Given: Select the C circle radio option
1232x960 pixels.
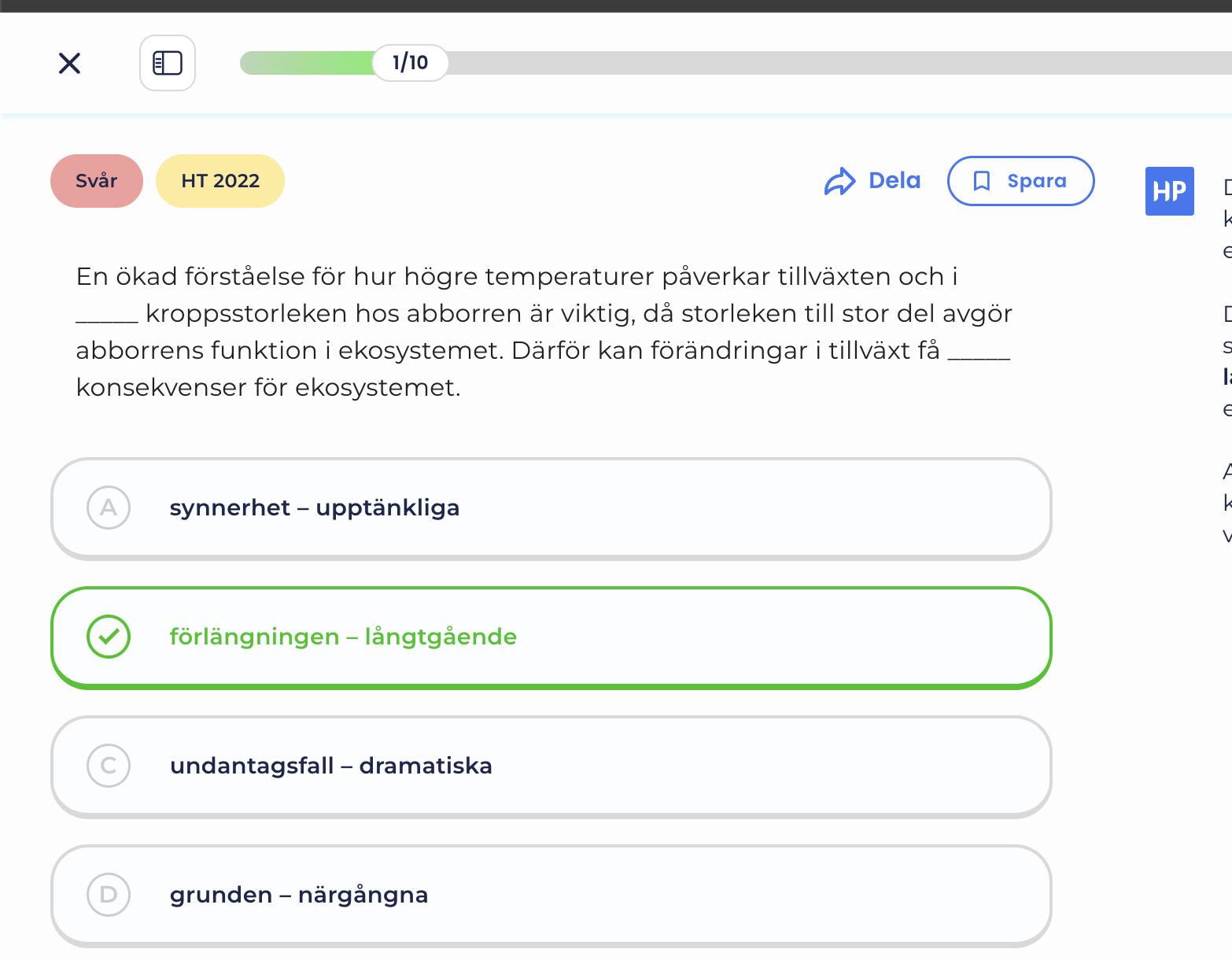Looking at the screenshot, I should click(109, 766).
